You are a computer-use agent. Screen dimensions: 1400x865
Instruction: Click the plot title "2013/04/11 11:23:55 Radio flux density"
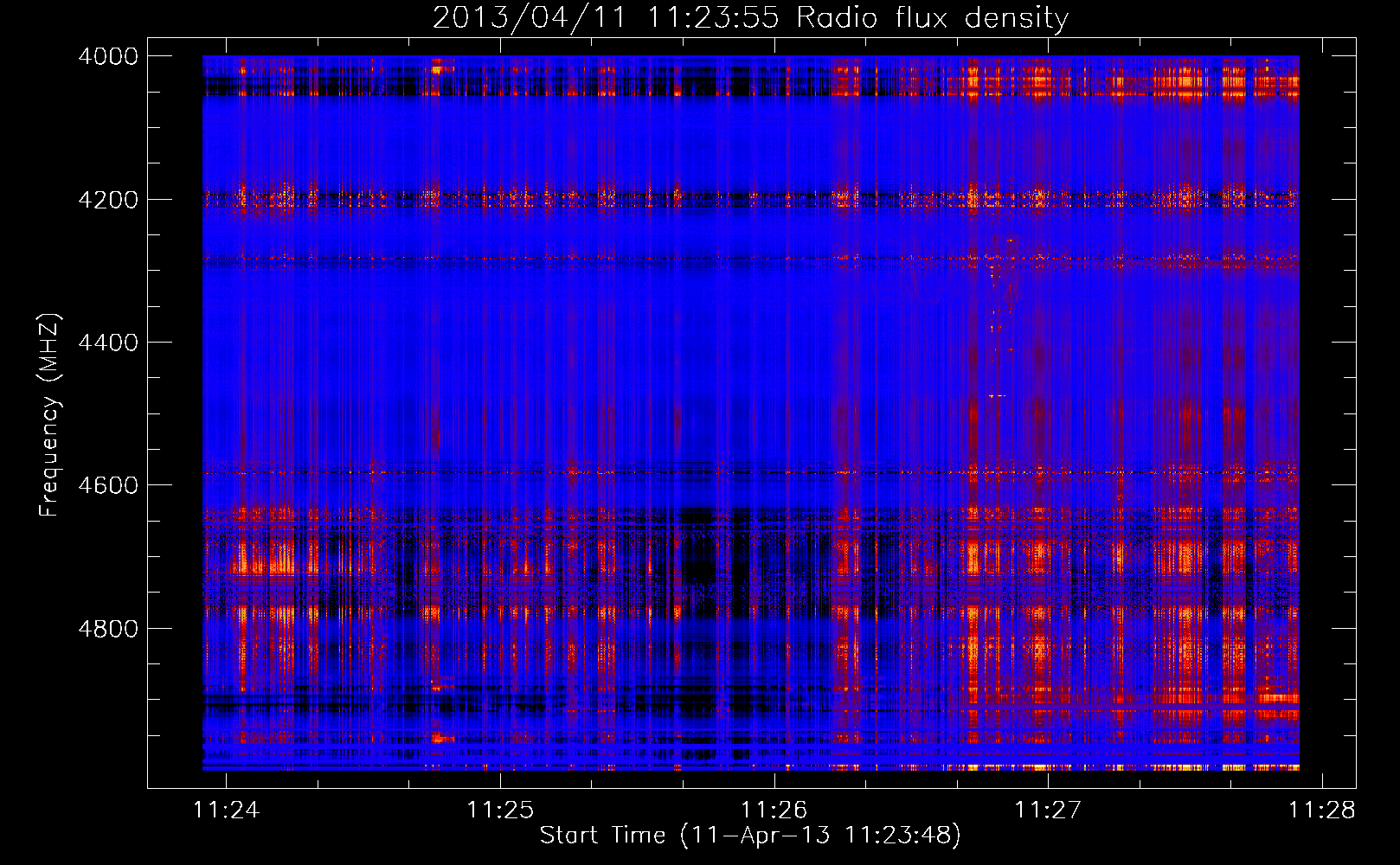750,18
